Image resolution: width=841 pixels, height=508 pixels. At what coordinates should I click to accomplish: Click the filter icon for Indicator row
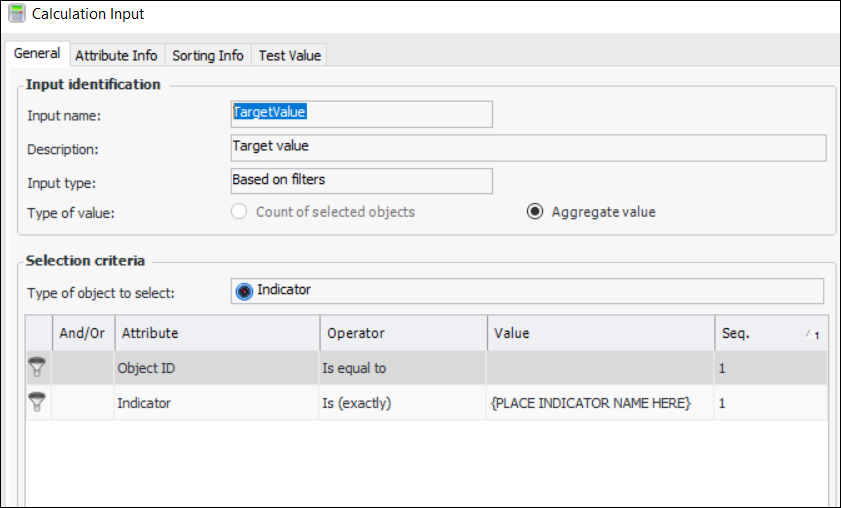pyautogui.click(x=39, y=403)
